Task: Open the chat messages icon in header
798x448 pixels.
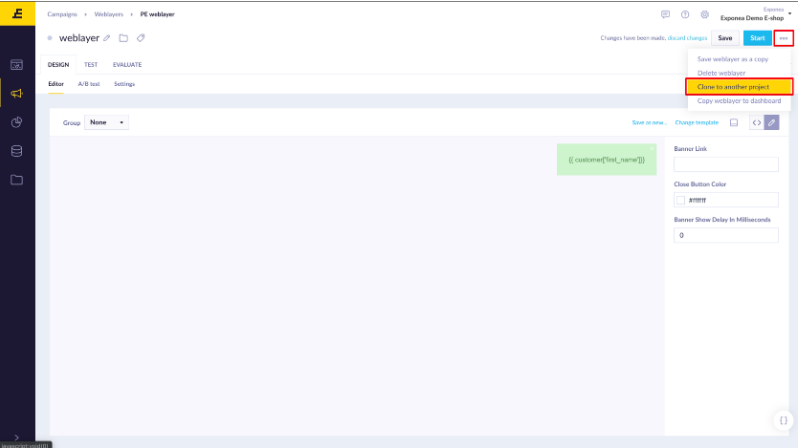Action: [x=665, y=14]
